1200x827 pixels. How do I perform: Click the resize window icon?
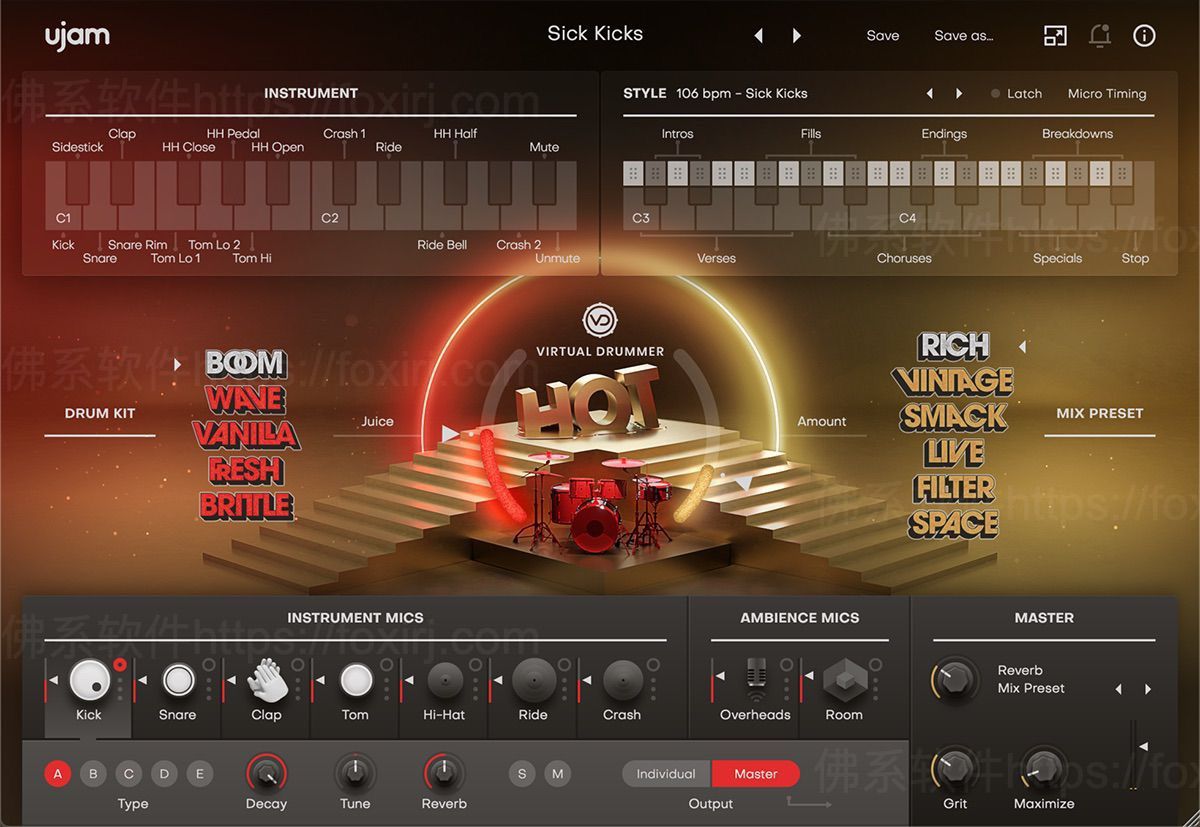1054,35
